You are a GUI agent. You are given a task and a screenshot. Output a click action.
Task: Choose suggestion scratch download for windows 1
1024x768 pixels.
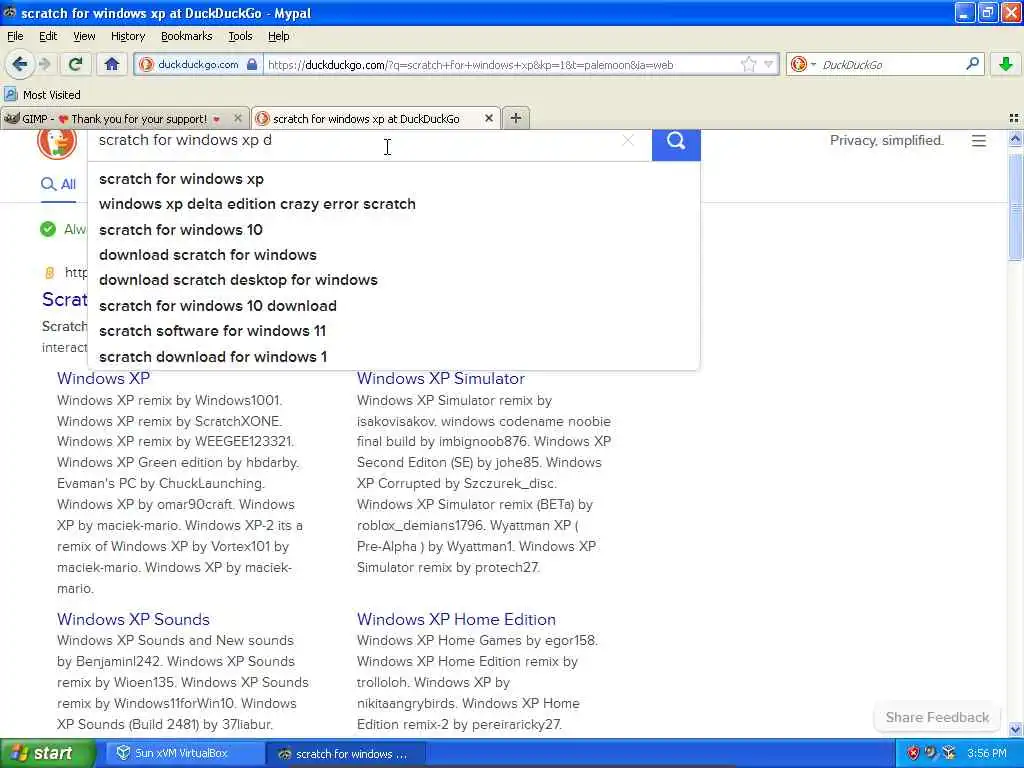(x=393, y=357)
